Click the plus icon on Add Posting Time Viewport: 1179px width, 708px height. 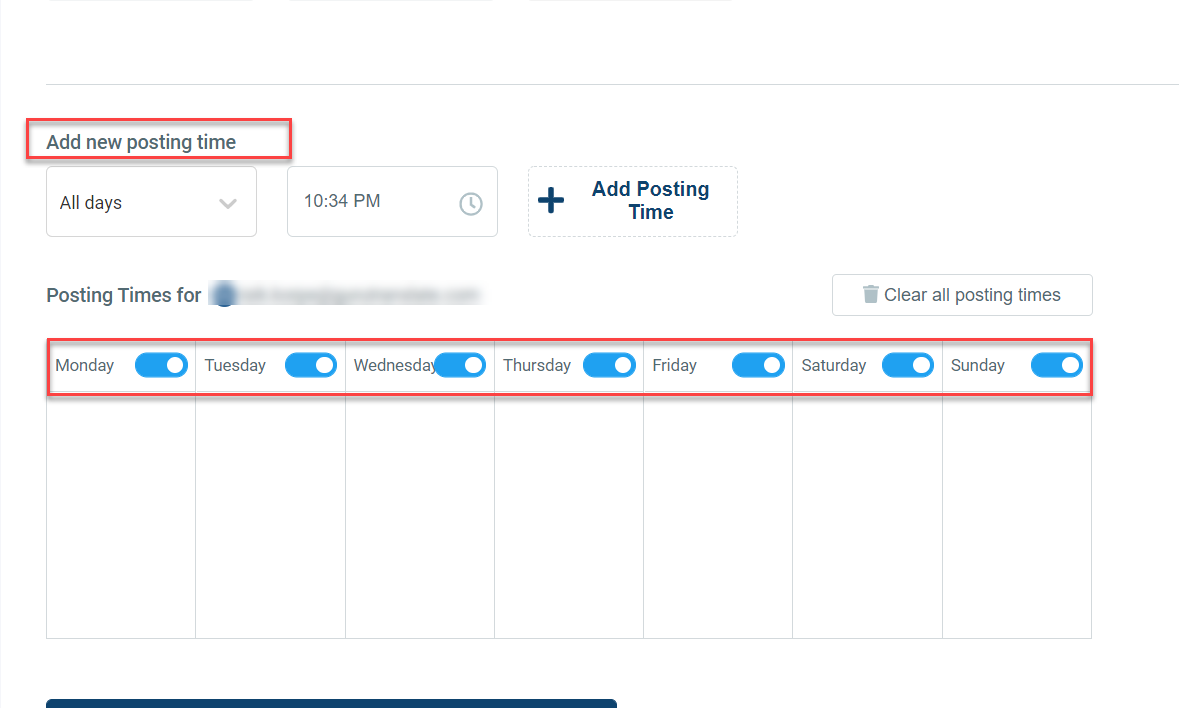(x=551, y=201)
